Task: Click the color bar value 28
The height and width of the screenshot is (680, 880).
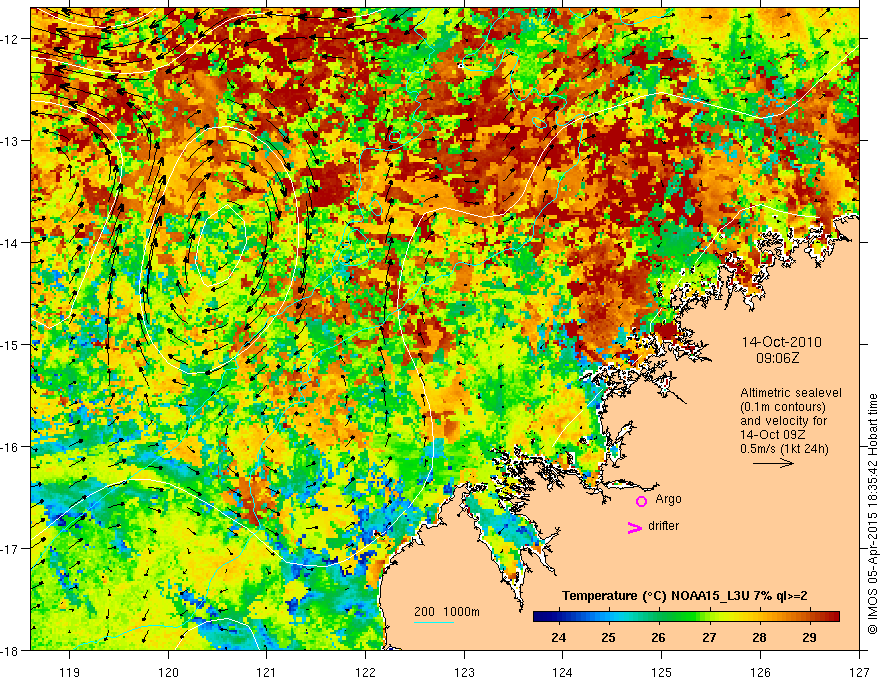Action: [x=759, y=638]
